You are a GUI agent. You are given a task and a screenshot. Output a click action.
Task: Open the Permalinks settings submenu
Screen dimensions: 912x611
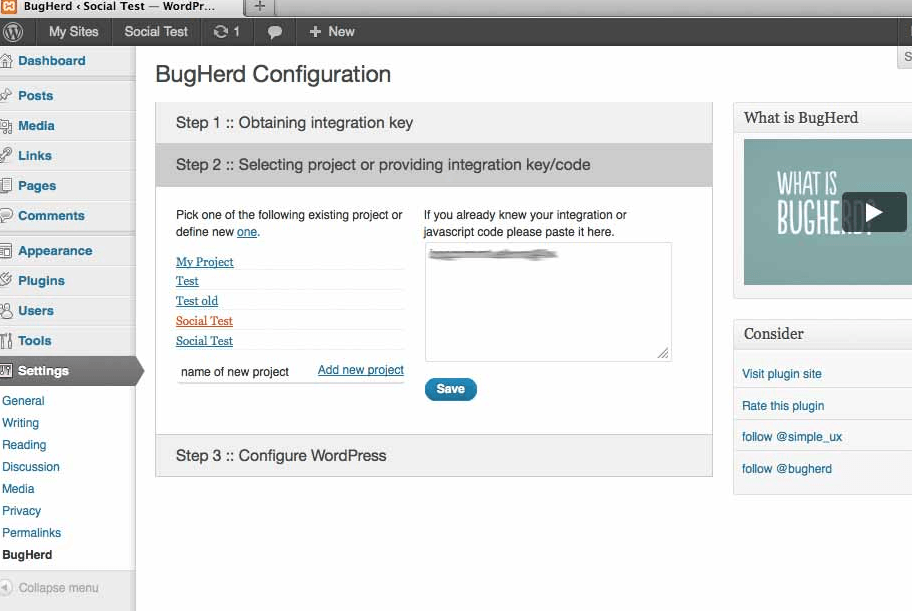(x=31, y=532)
